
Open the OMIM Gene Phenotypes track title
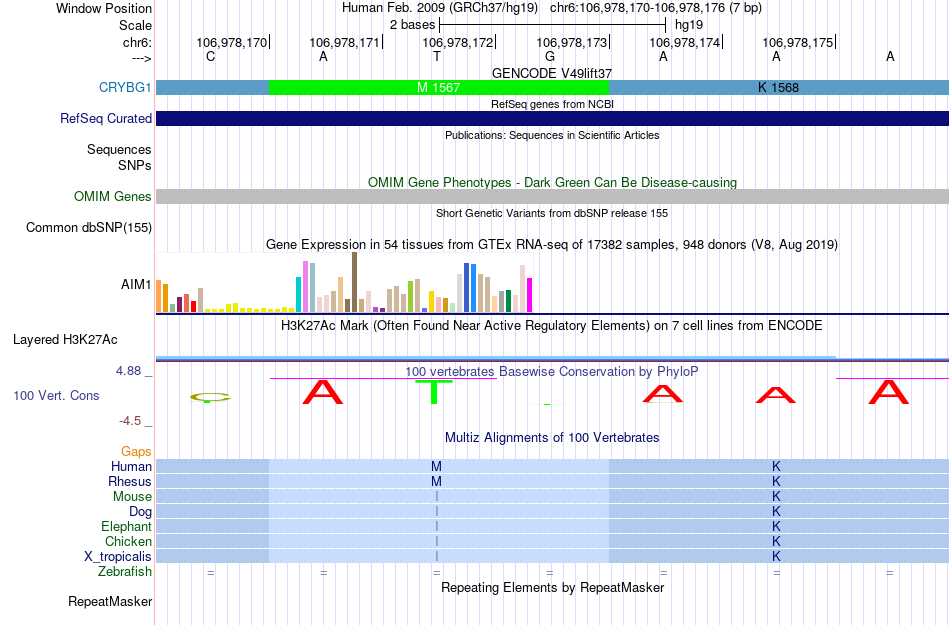click(552, 182)
